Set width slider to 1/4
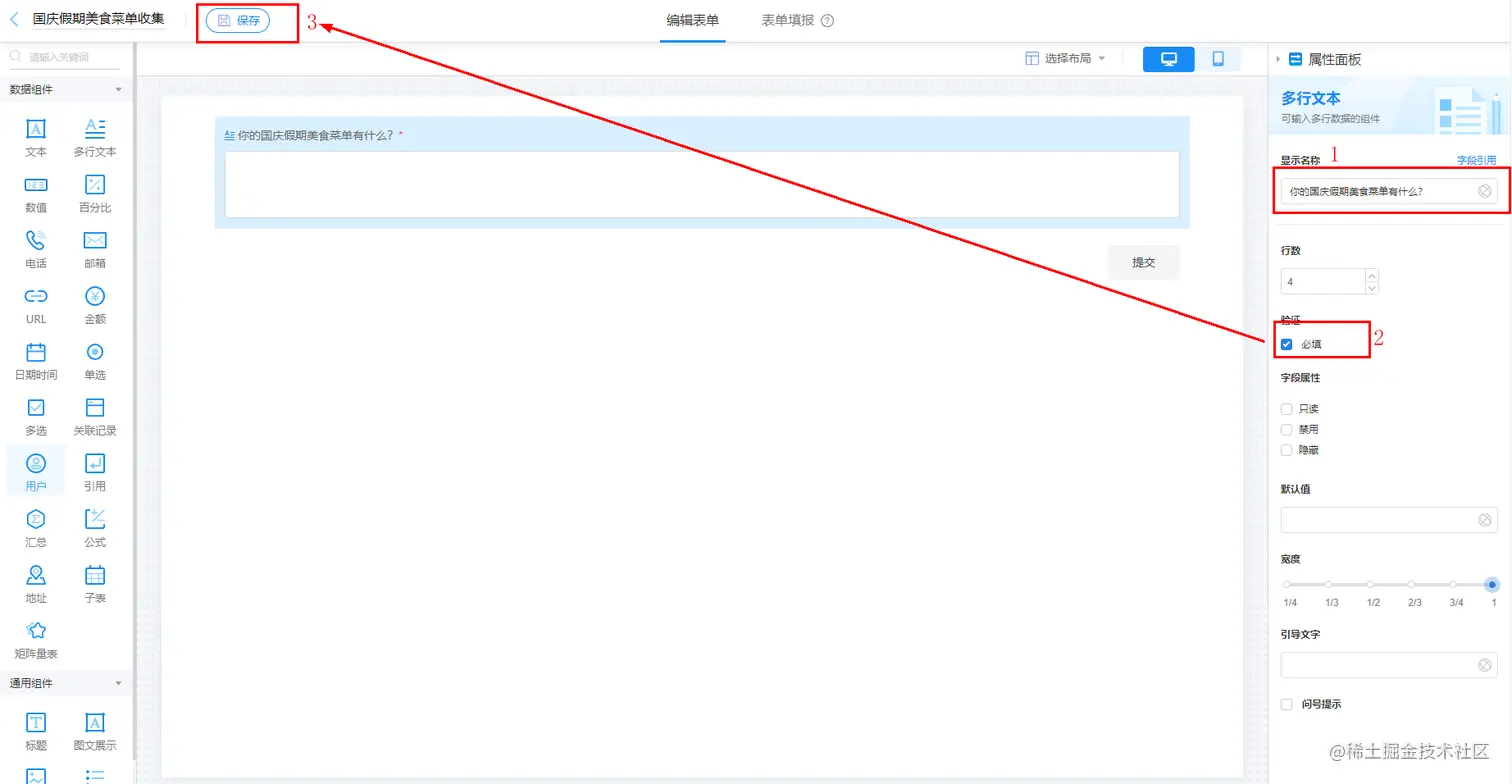The width and height of the screenshot is (1512, 784). tap(1288, 584)
